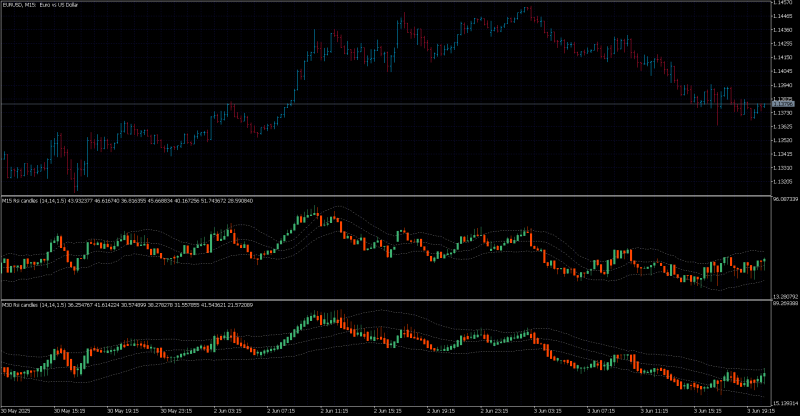Click the 2 Jun 03:15 time label
Viewport: 800px width, 416px height.
(228, 410)
